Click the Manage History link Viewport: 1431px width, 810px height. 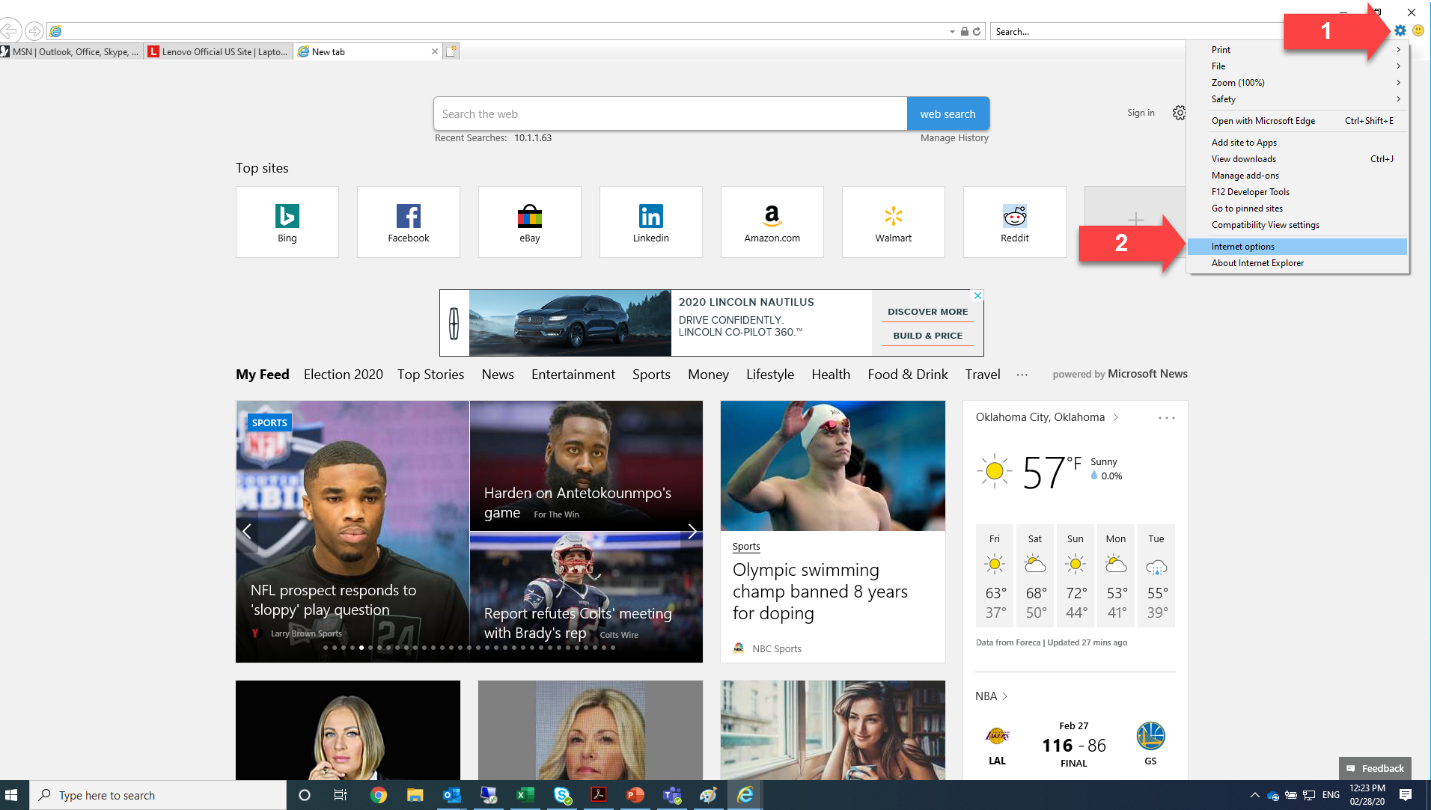click(x=954, y=138)
